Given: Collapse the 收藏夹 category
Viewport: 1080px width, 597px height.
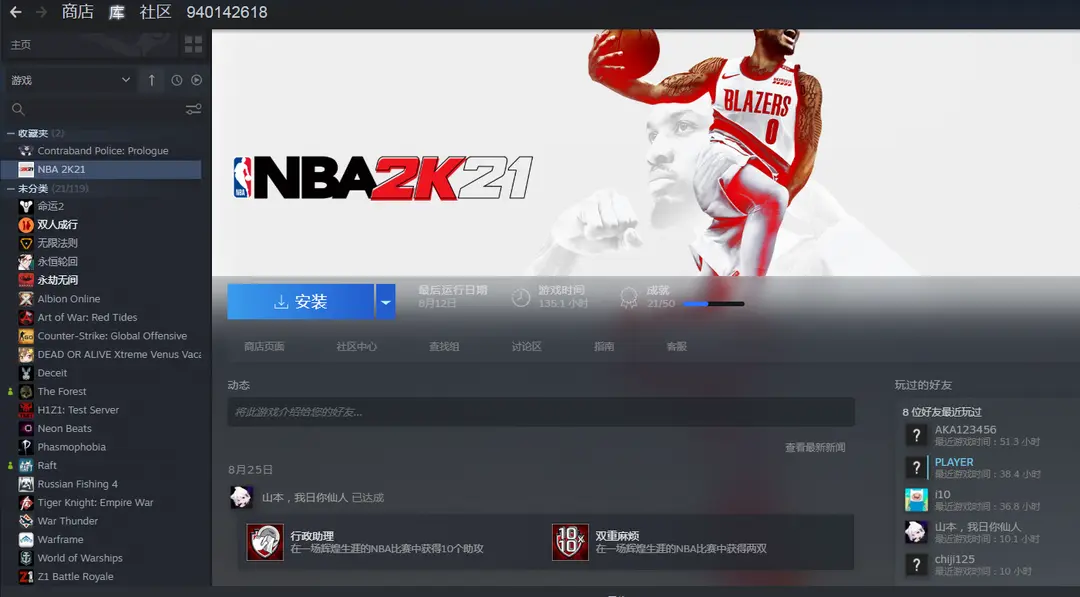Looking at the screenshot, I should point(10,133).
